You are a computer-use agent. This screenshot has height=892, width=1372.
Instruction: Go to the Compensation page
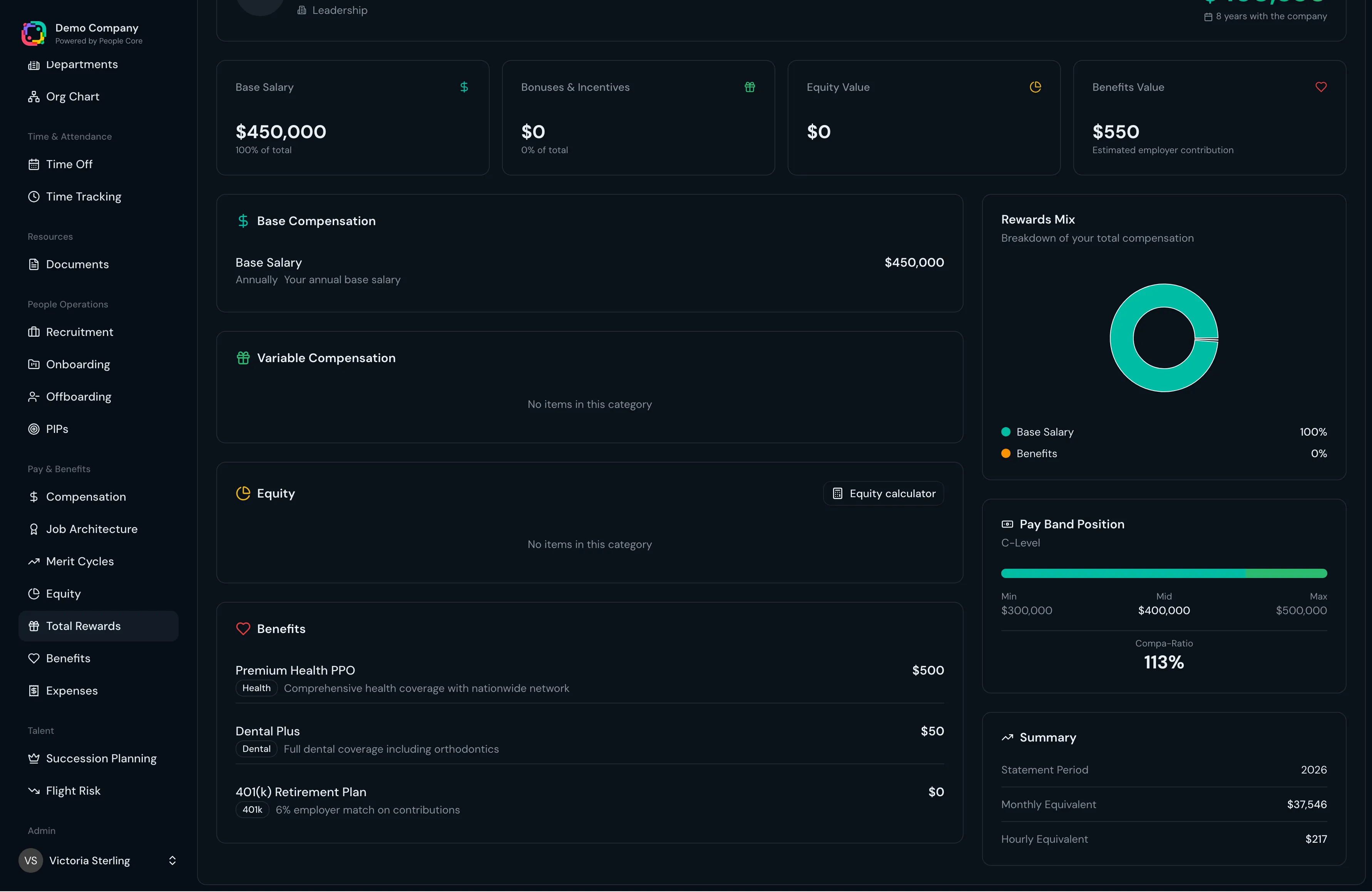click(86, 497)
